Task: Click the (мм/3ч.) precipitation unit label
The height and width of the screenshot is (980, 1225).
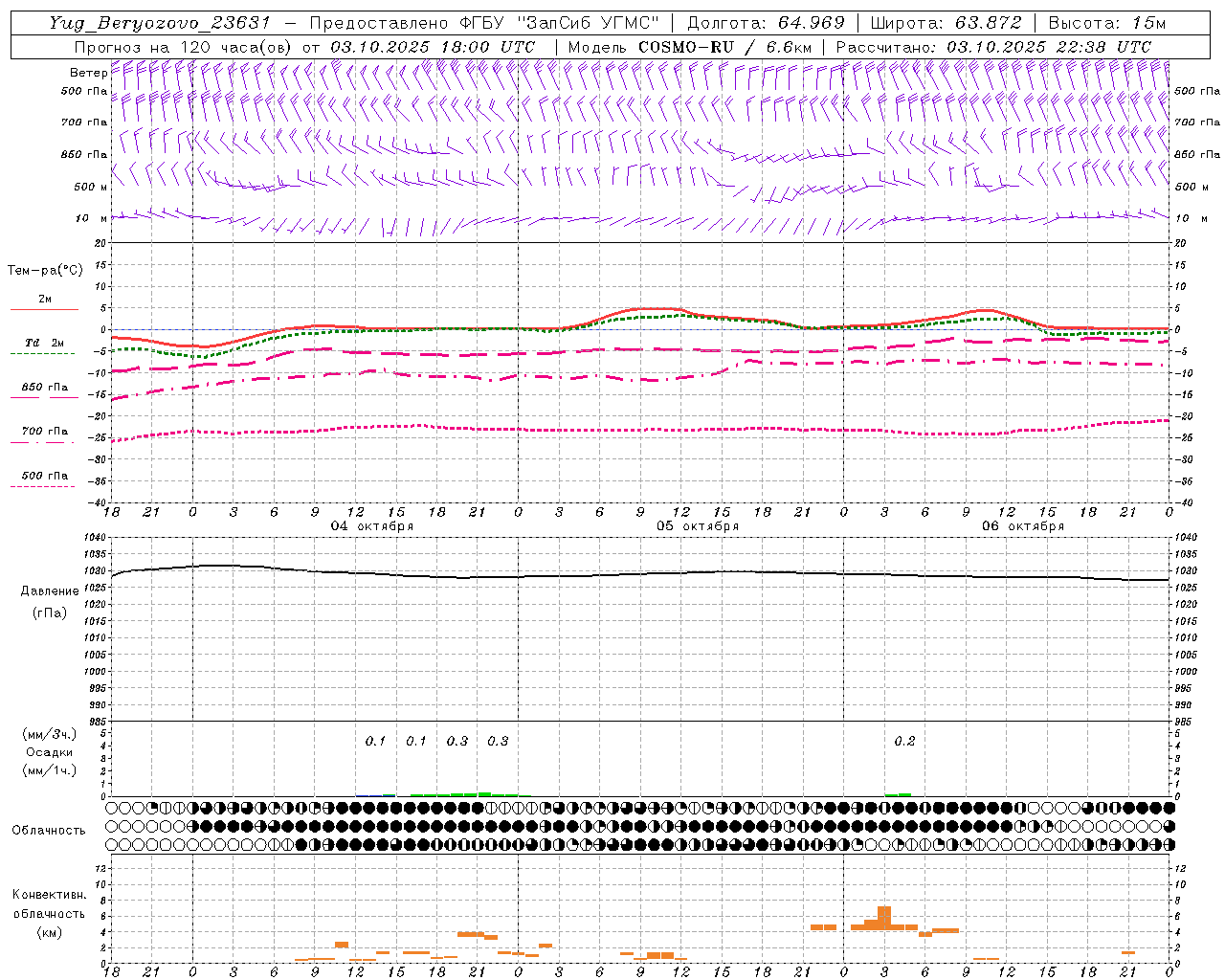Action: click(50, 734)
